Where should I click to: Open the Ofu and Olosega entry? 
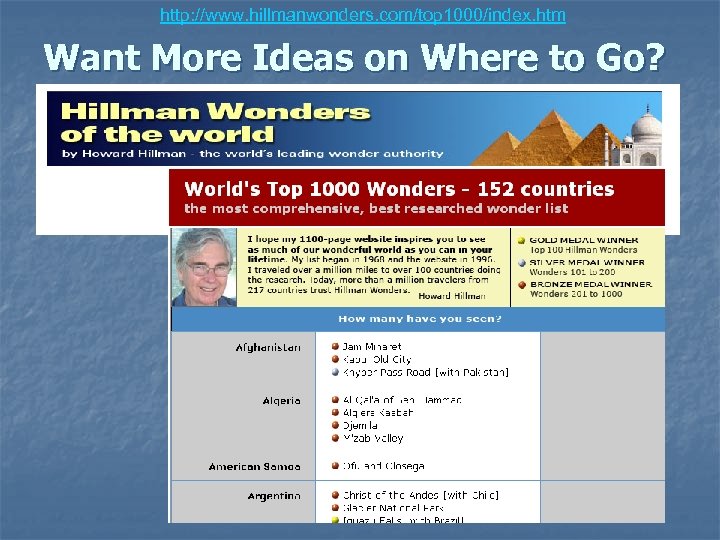click(383, 467)
